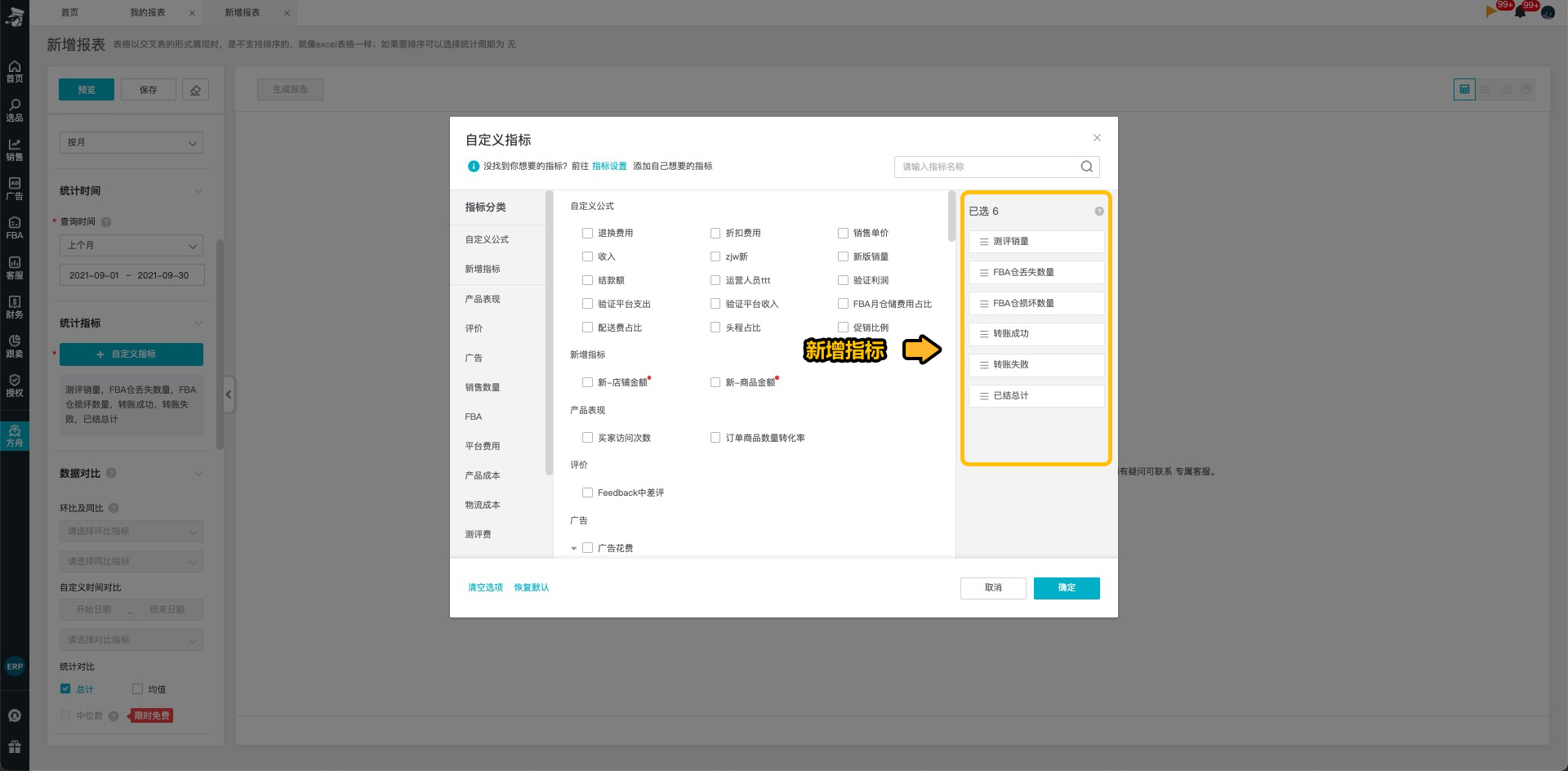Click the search magnifier icon in indicator search box

coord(1086,167)
